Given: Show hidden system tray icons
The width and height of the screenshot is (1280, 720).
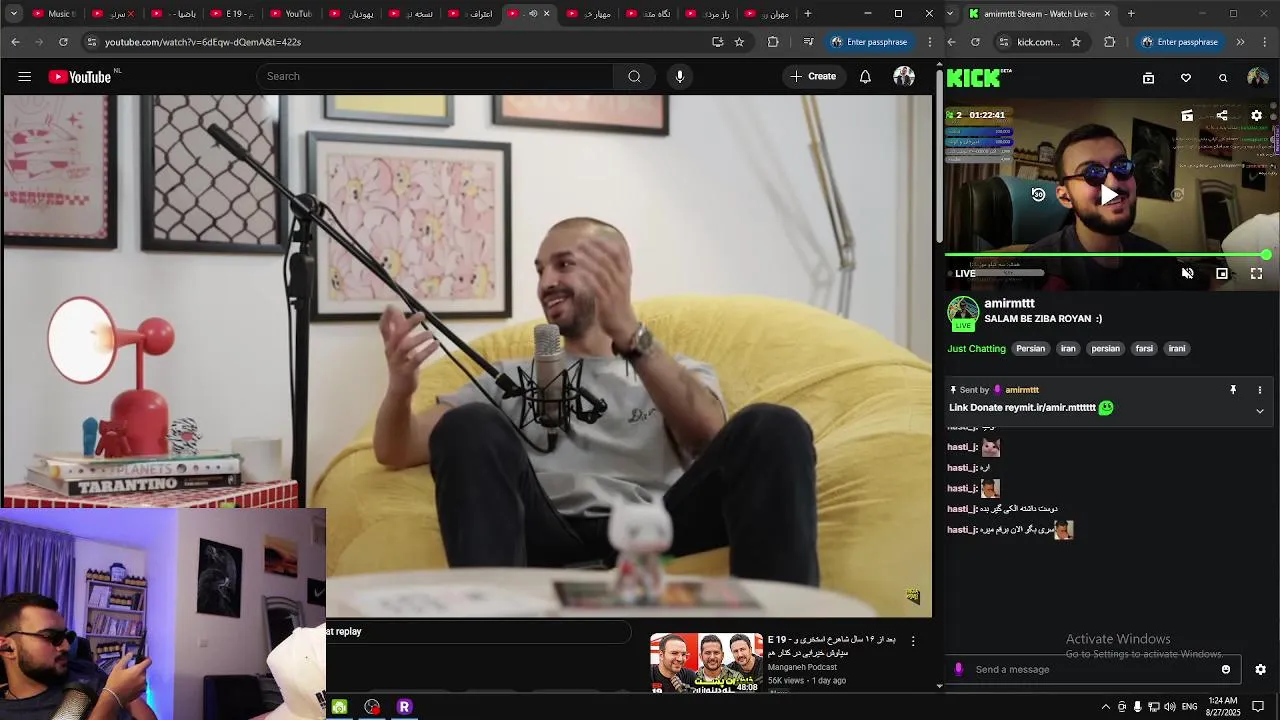Looking at the screenshot, I should (1105, 707).
